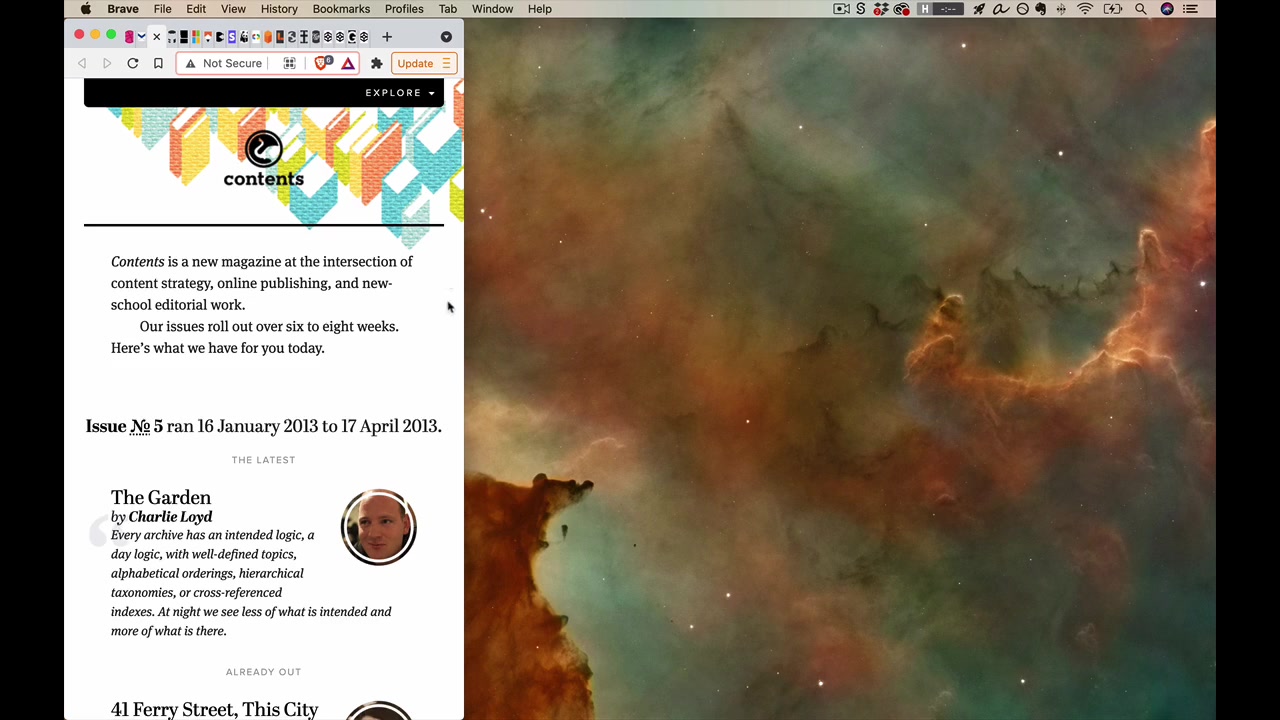Open the extensions puzzle piece menu

coord(377,63)
